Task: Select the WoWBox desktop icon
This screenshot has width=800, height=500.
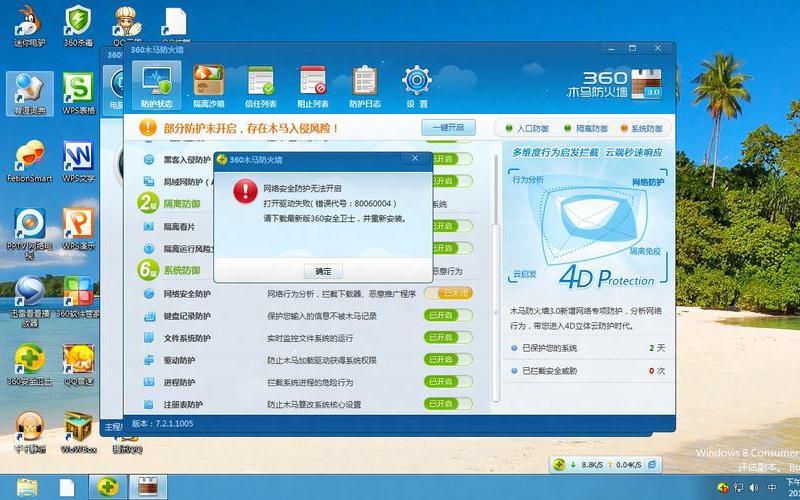Action: [x=79, y=433]
